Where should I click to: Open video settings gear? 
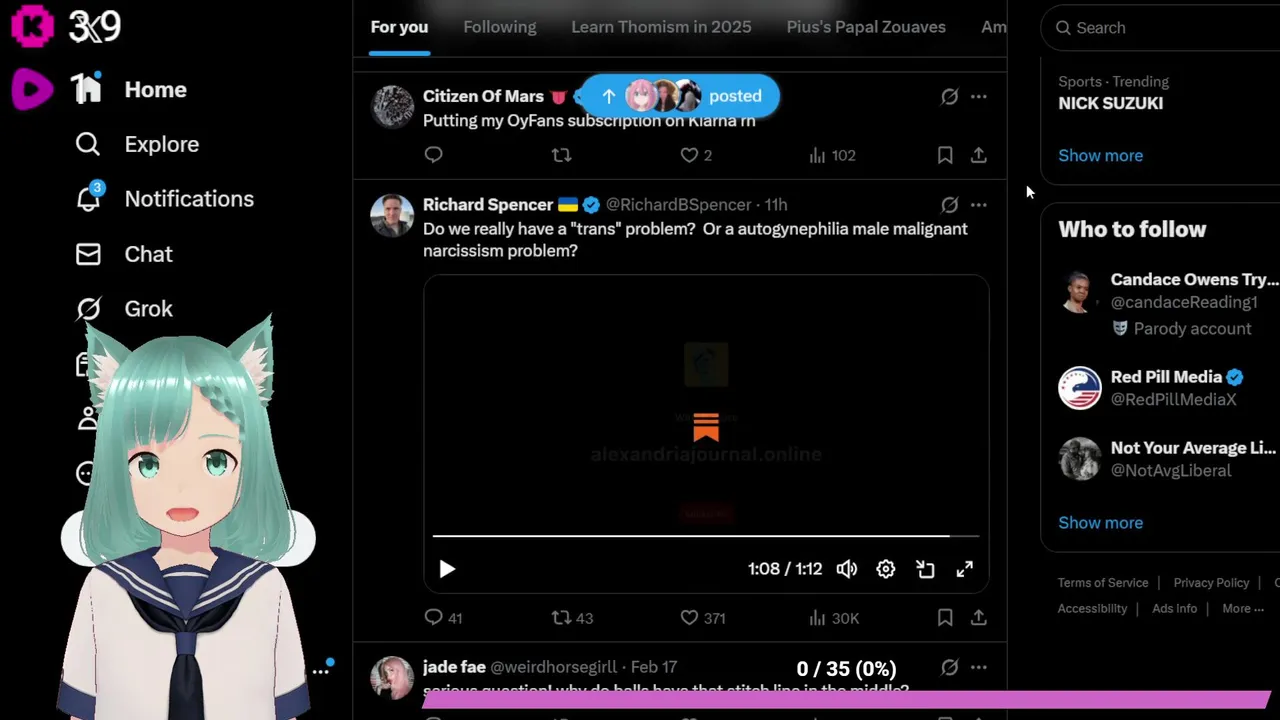886,569
